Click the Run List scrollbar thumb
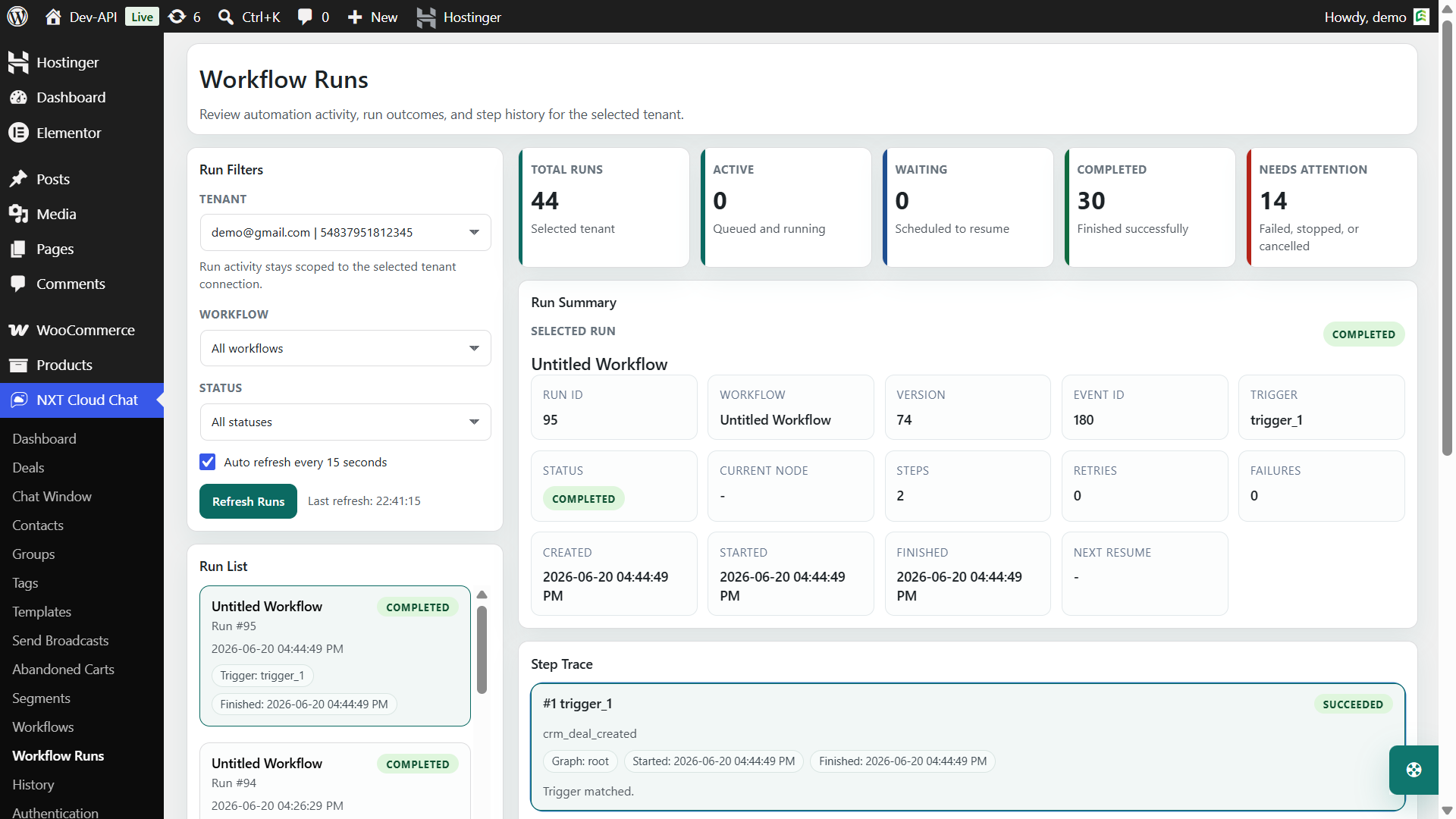 pos(482,649)
